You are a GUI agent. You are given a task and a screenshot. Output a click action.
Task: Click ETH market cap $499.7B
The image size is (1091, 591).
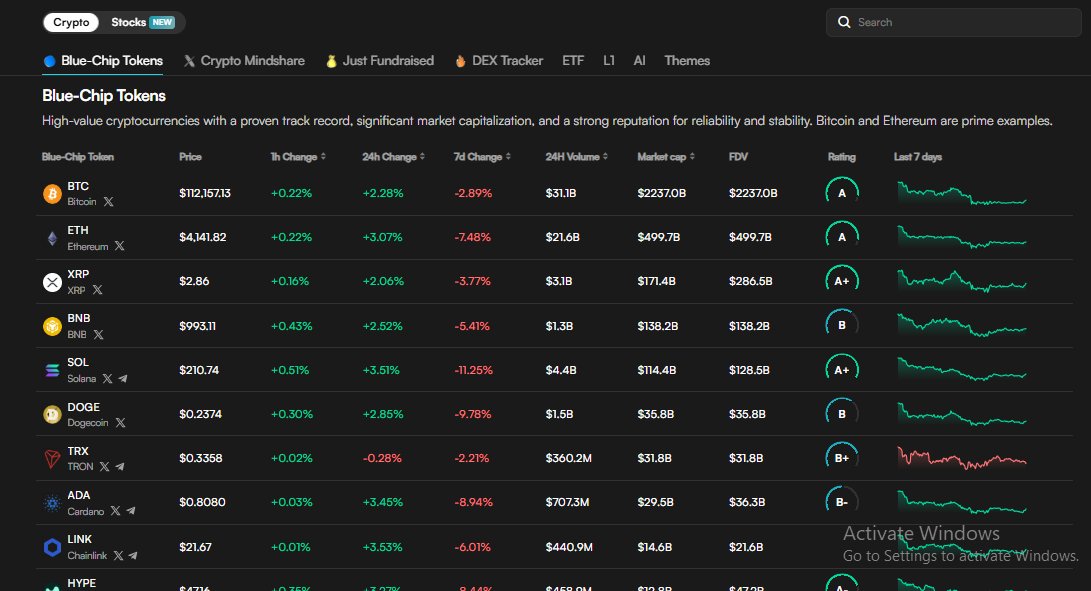[x=658, y=237]
